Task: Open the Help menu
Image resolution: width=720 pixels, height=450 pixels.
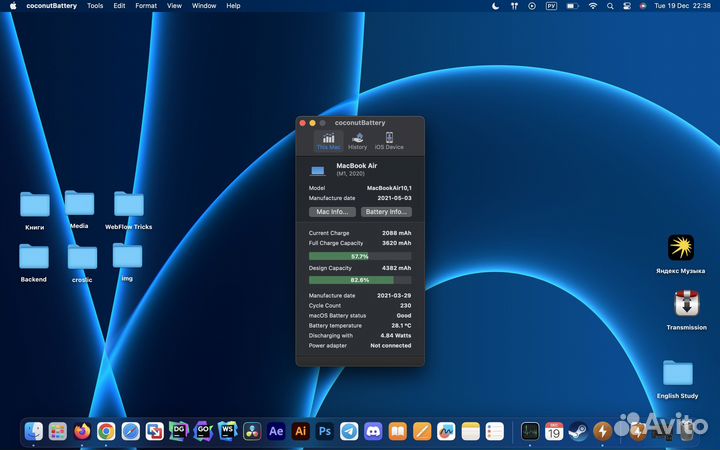Action: point(233,6)
